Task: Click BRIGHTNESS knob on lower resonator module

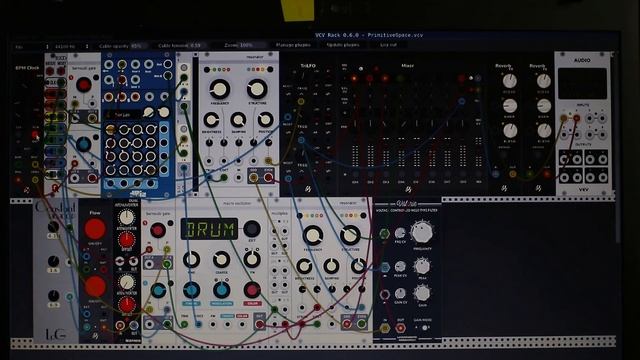Action: point(304,266)
